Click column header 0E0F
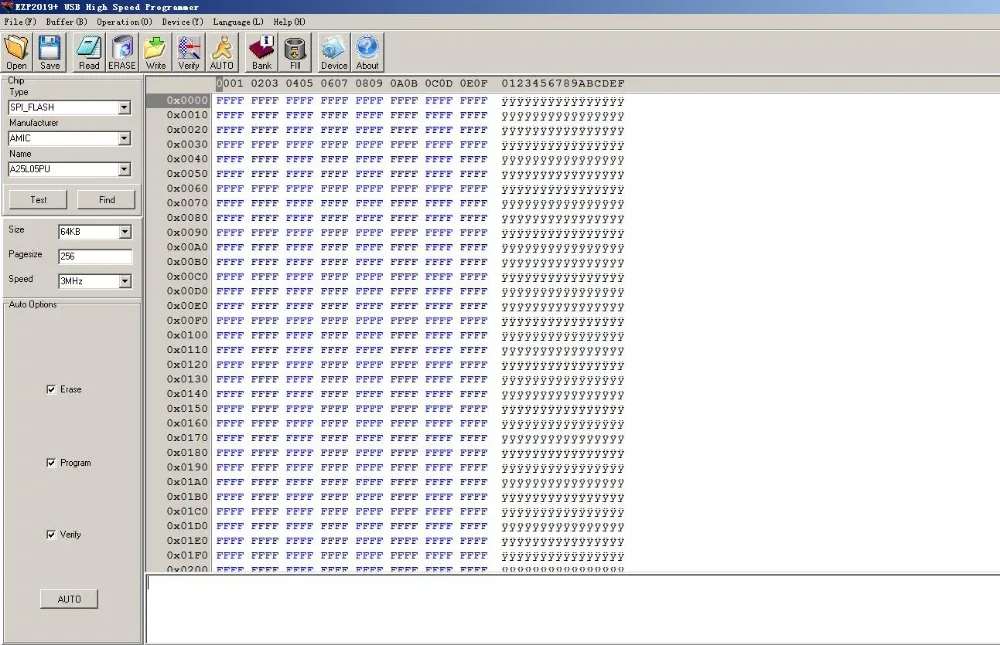This screenshot has width=1000, height=645. (x=474, y=84)
